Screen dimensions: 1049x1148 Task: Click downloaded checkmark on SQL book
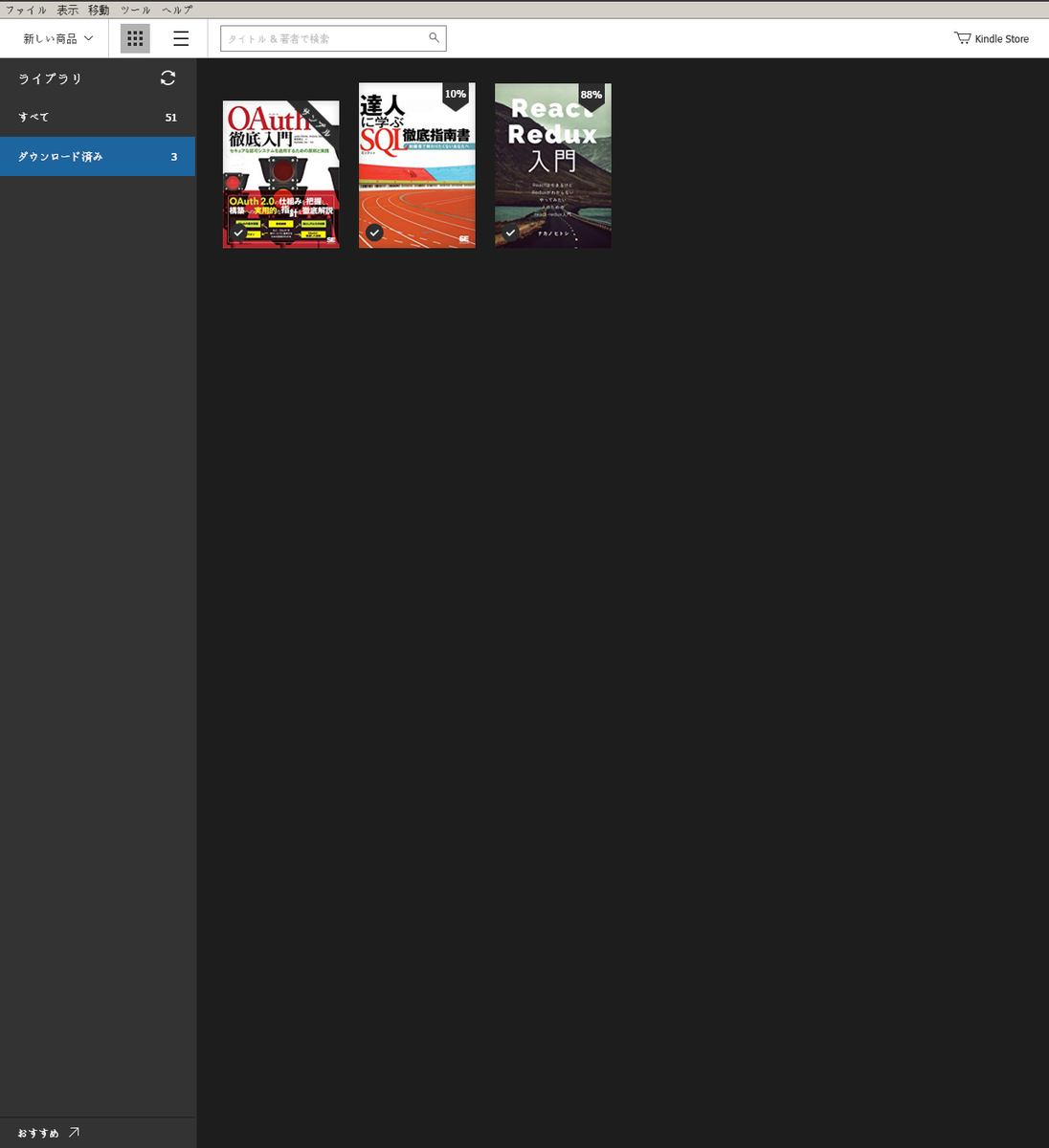(x=374, y=232)
